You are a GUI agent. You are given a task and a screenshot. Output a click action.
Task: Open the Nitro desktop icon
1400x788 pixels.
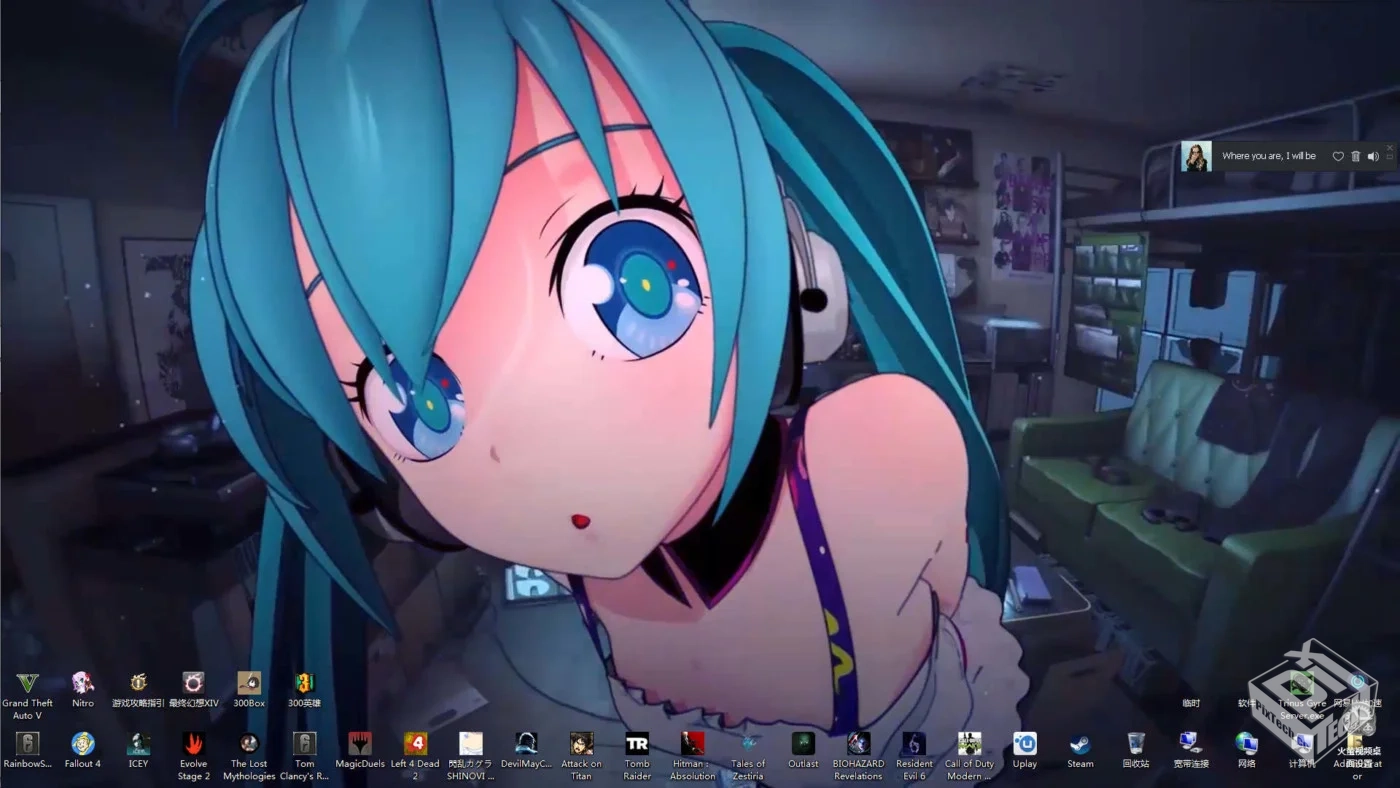coord(83,684)
